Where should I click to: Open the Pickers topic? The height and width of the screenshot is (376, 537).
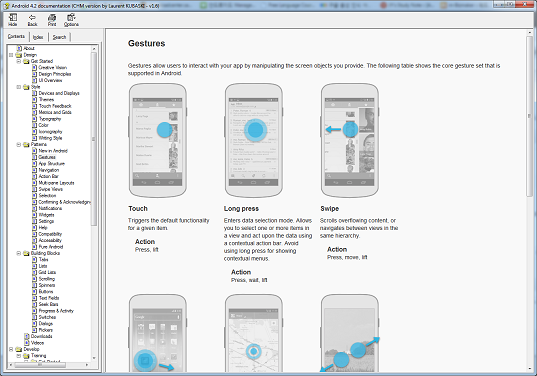tap(46, 330)
